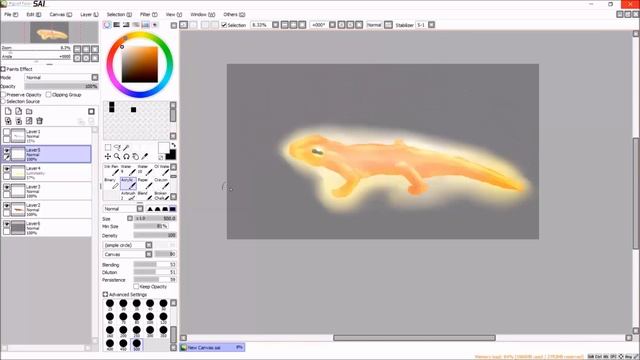Open the View menu
The image size is (640, 360).
[173, 14]
